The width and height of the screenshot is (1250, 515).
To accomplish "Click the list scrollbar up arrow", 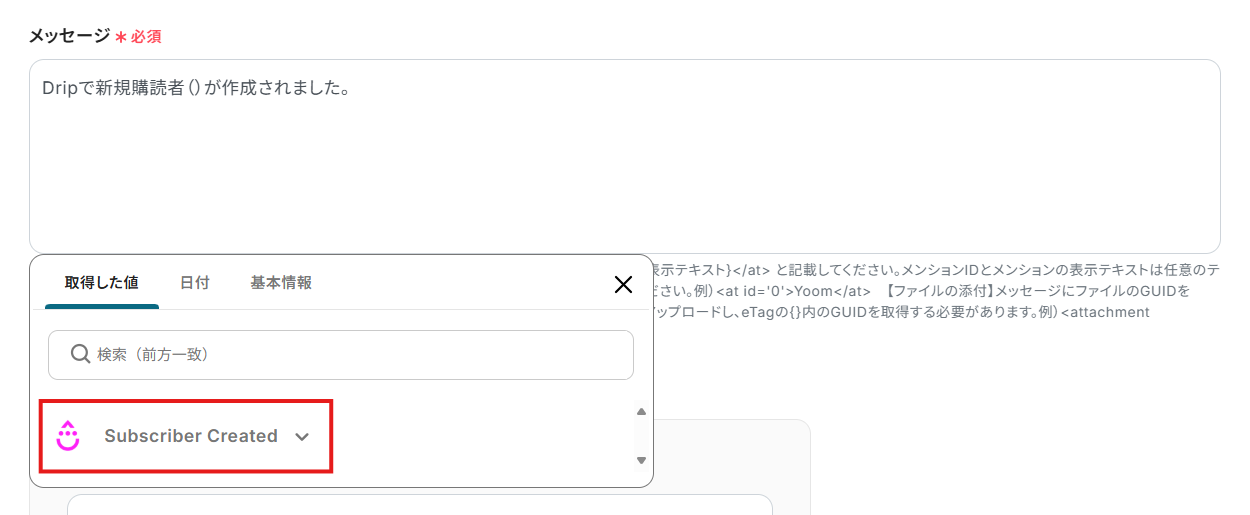I will [642, 411].
